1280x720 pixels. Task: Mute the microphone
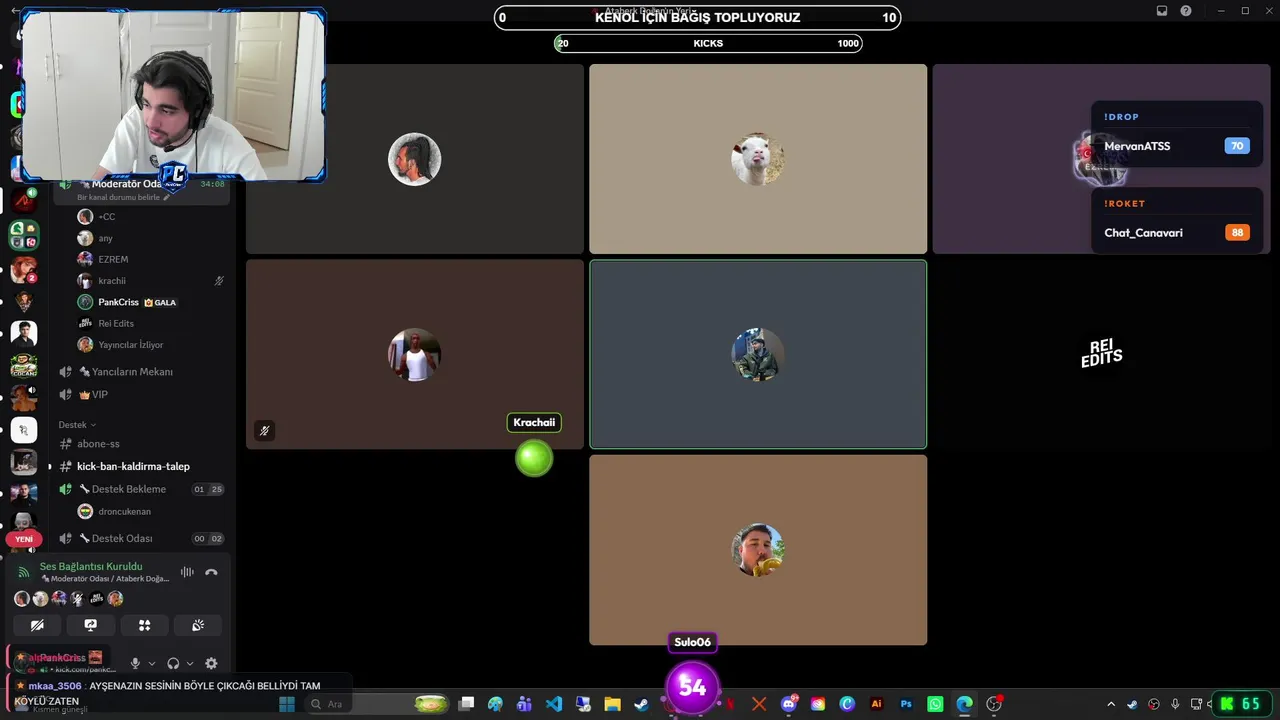135,663
